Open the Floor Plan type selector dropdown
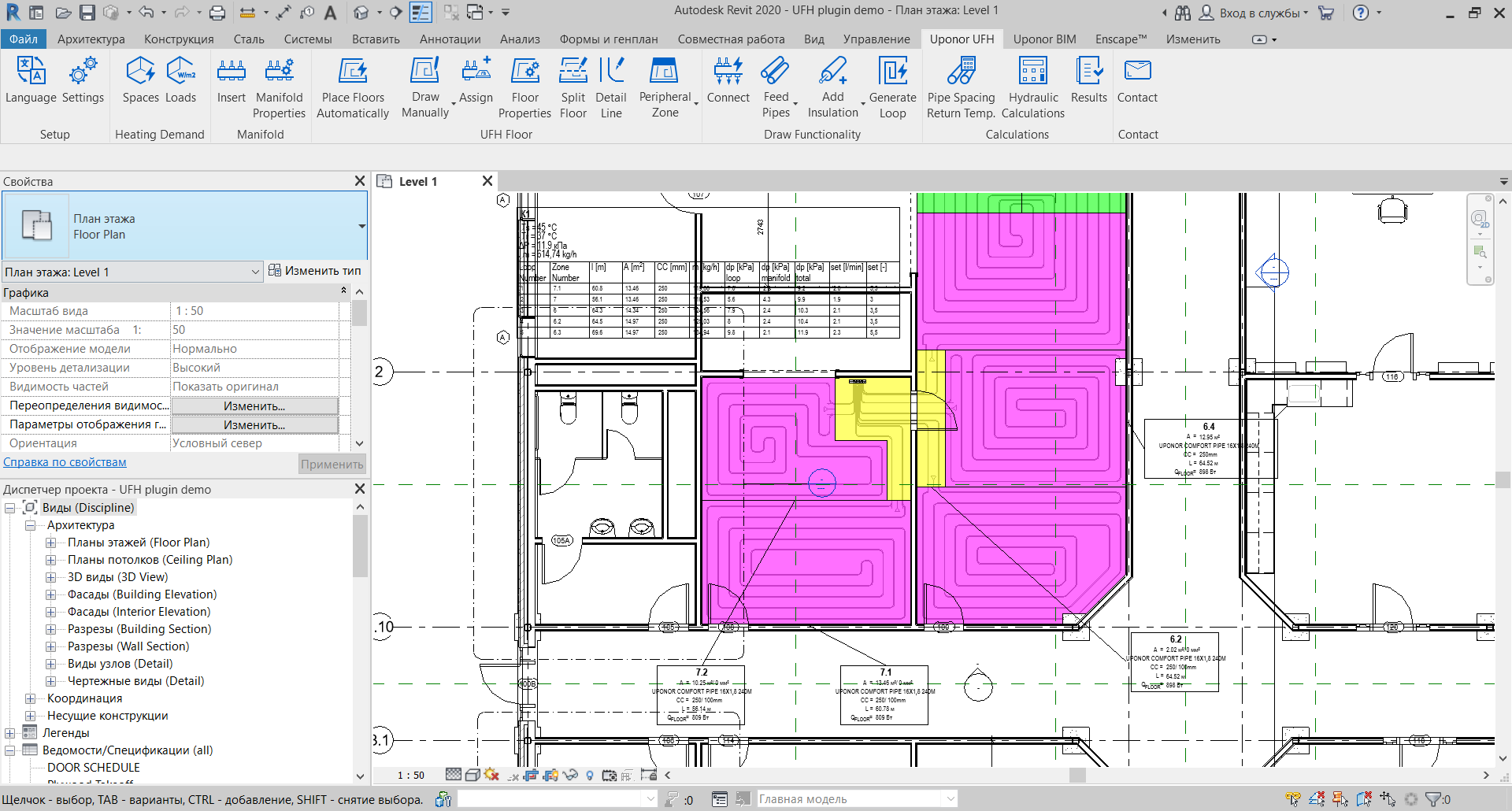 (361, 226)
